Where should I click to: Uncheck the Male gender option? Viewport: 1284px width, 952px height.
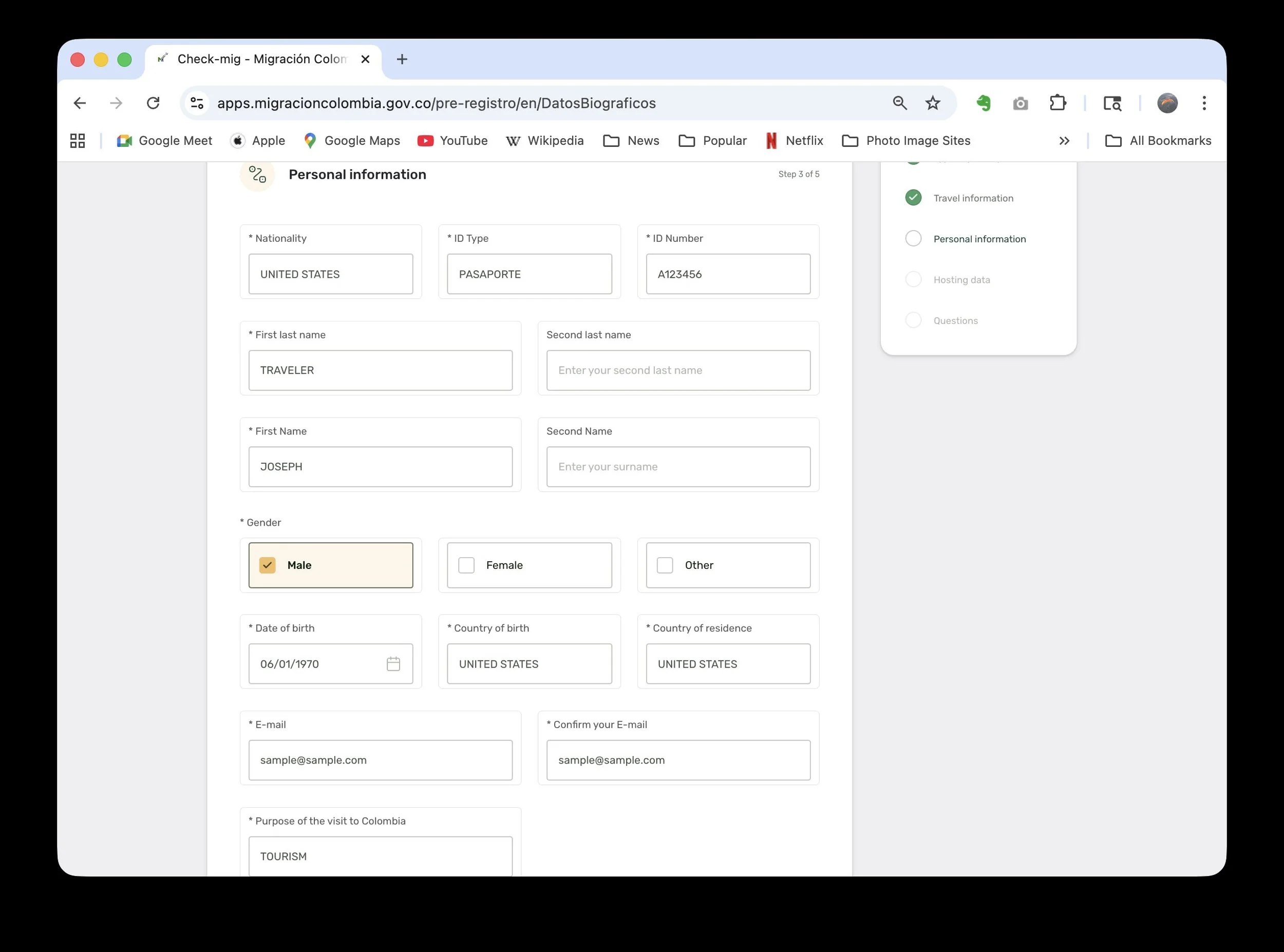click(268, 565)
